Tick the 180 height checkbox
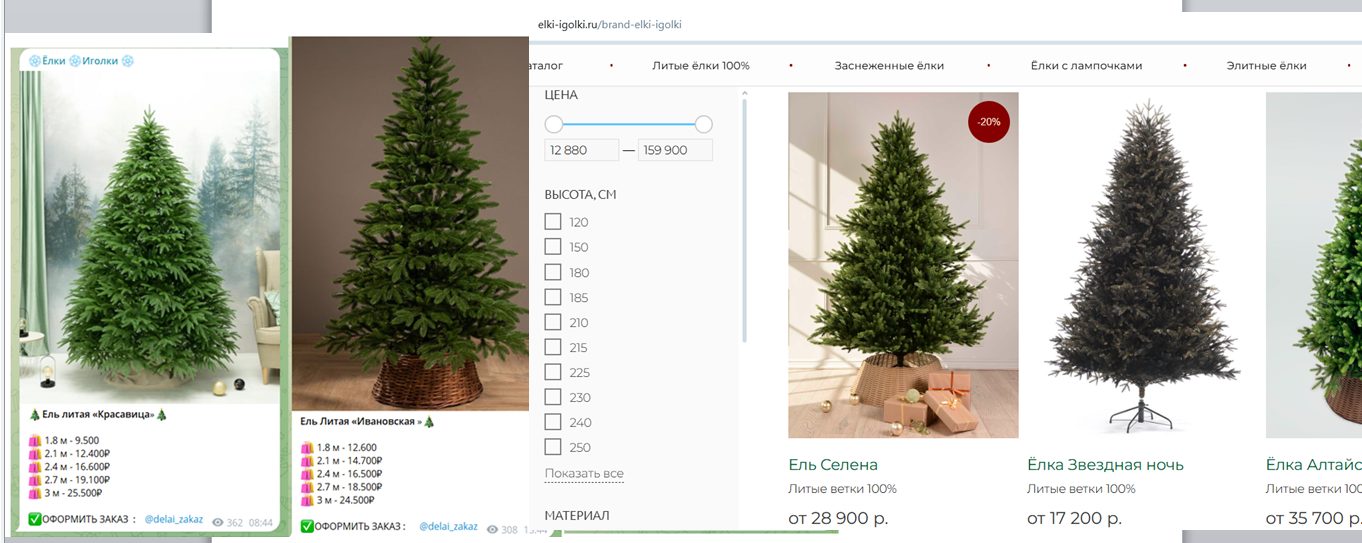 point(553,272)
